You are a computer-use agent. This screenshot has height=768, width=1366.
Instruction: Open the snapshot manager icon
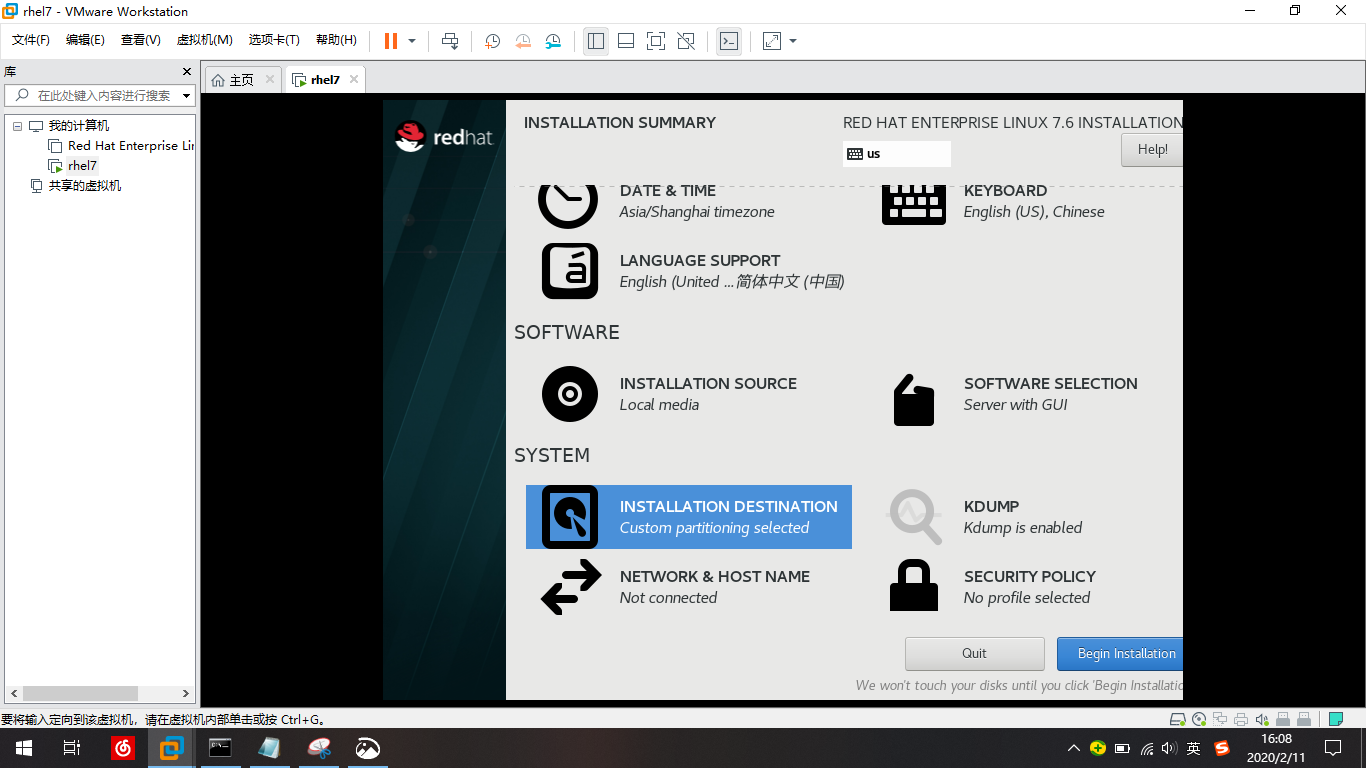click(553, 41)
